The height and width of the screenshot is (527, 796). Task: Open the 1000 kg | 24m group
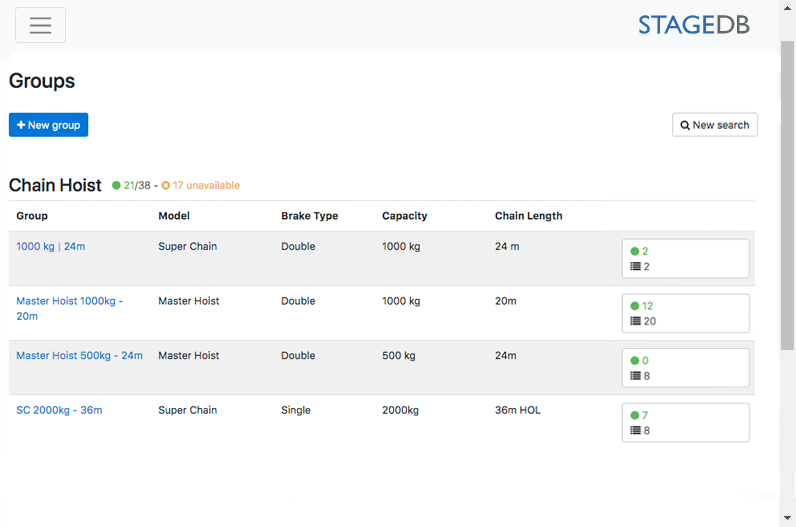51,246
